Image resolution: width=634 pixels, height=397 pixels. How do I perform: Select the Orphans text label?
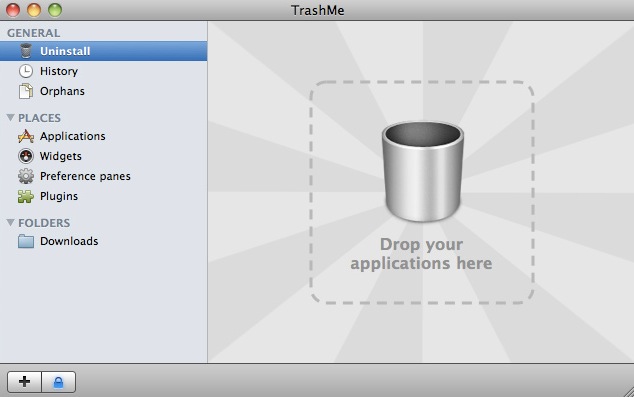tap(62, 91)
